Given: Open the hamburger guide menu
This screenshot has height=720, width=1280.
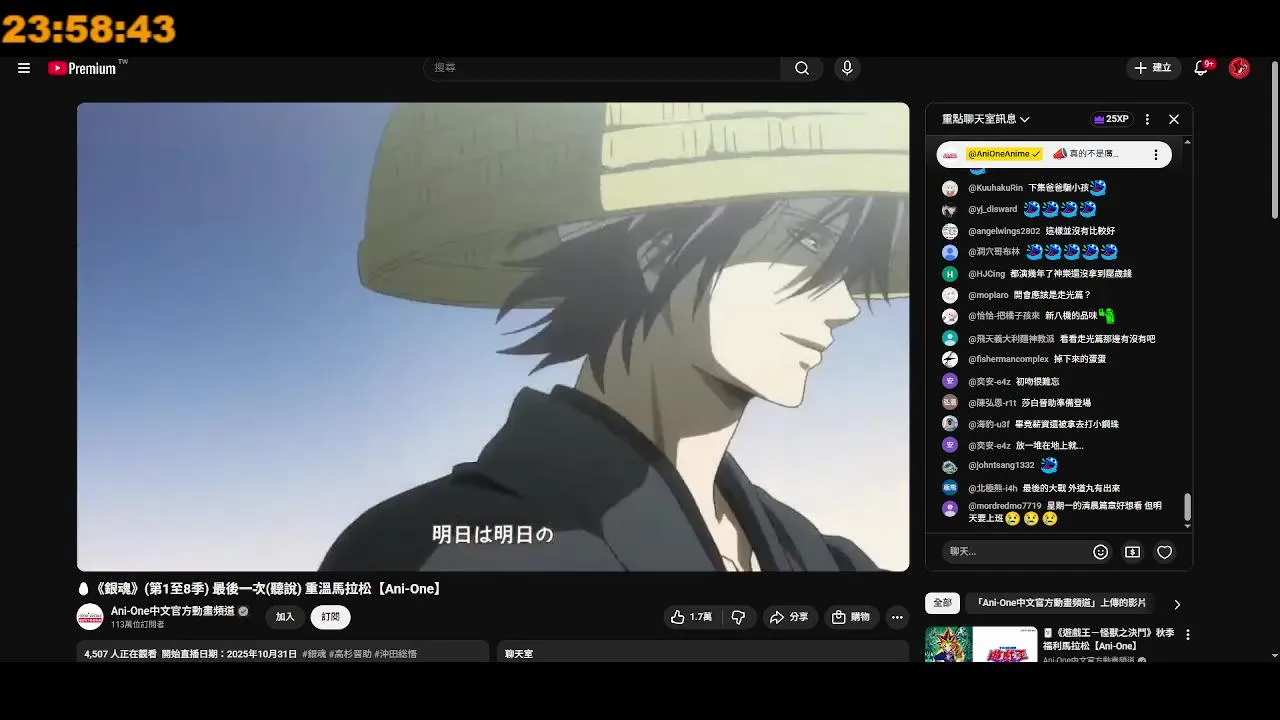Looking at the screenshot, I should click(x=24, y=68).
